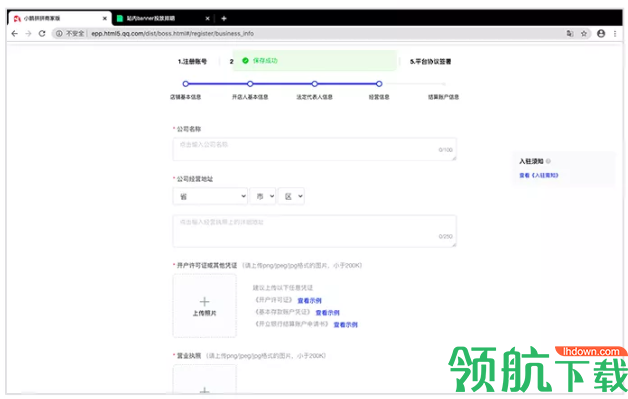Click the 营业执照 field label
This screenshot has height=399, width=628.
click(189, 356)
